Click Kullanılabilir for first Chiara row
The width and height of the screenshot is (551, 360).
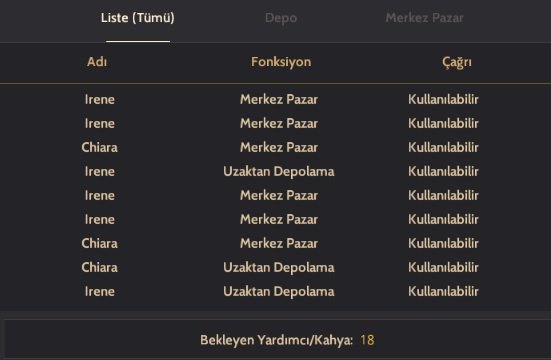point(443,147)
